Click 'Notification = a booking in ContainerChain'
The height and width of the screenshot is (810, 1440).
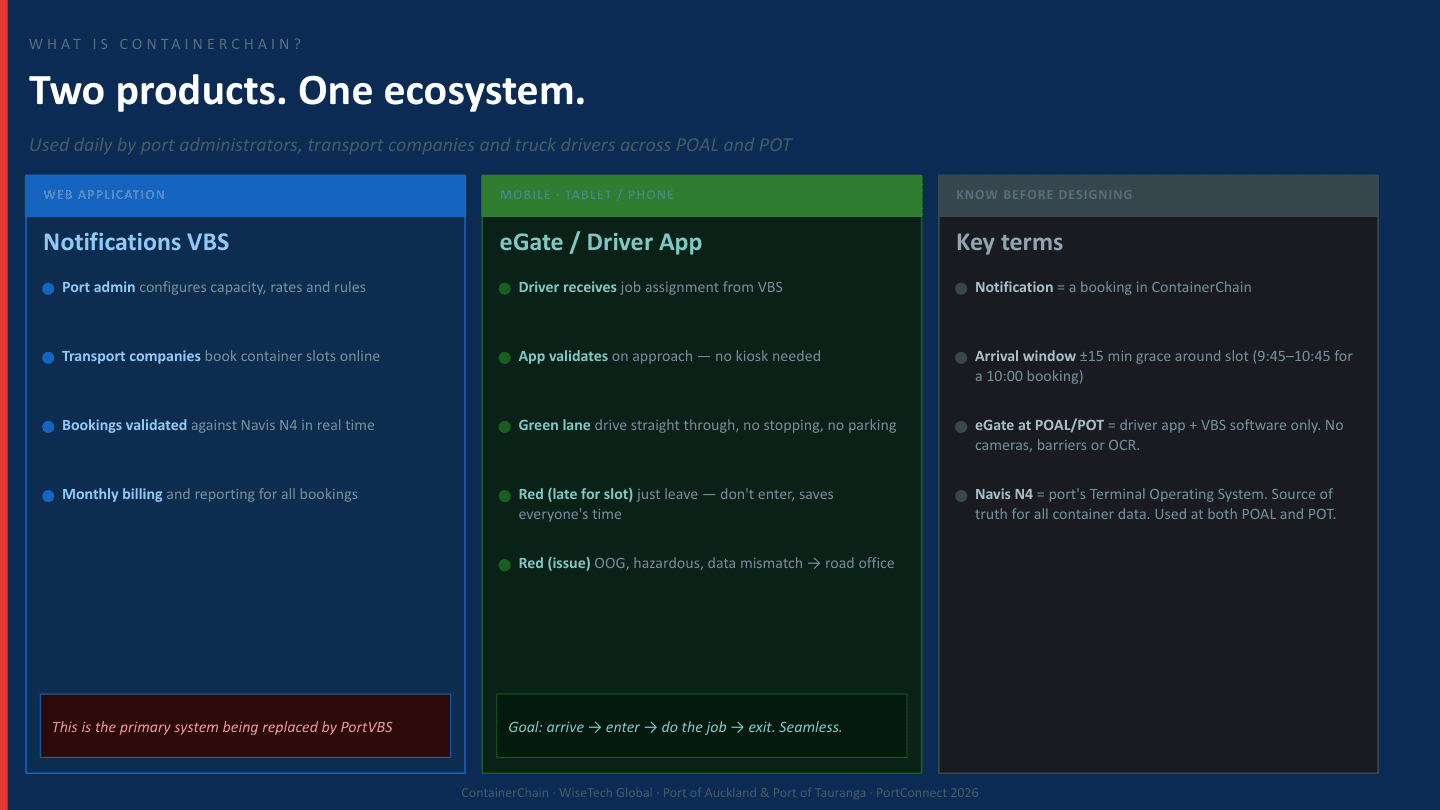pyautogui.click(x=1113, y=287)
